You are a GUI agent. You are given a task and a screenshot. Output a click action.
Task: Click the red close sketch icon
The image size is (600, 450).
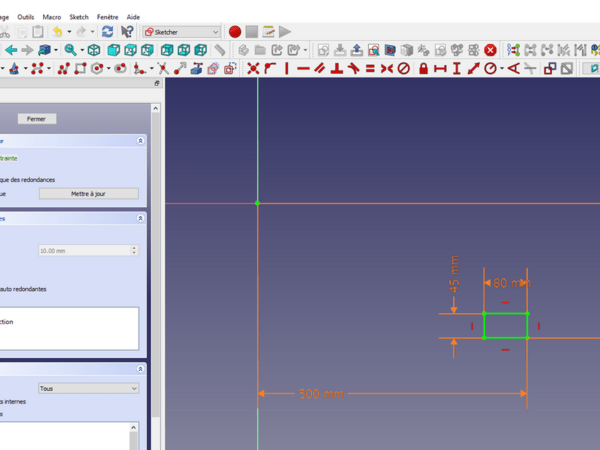tap(490, 50)
